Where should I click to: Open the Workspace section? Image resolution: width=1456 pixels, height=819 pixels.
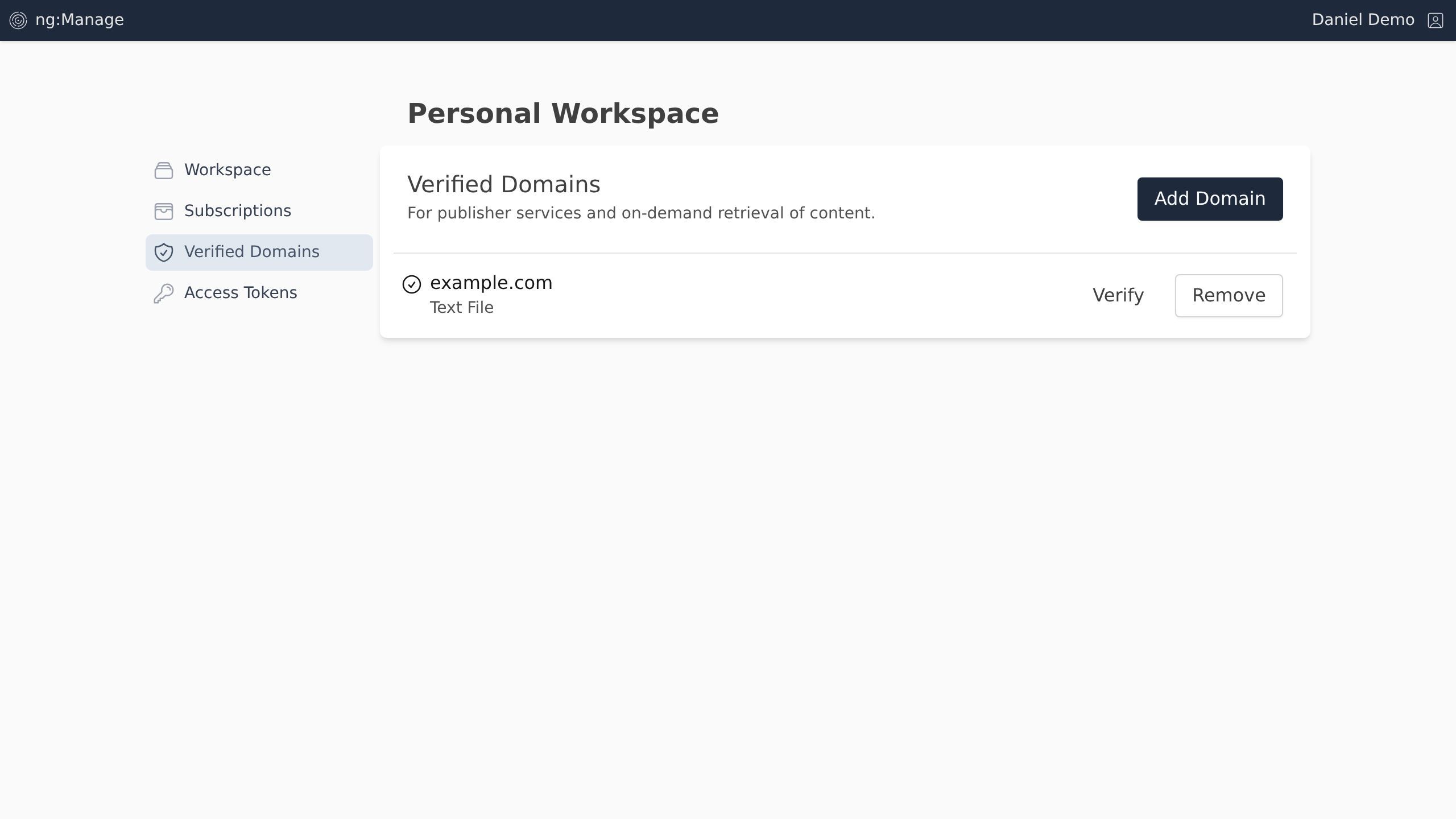click(x=227, y=170)
